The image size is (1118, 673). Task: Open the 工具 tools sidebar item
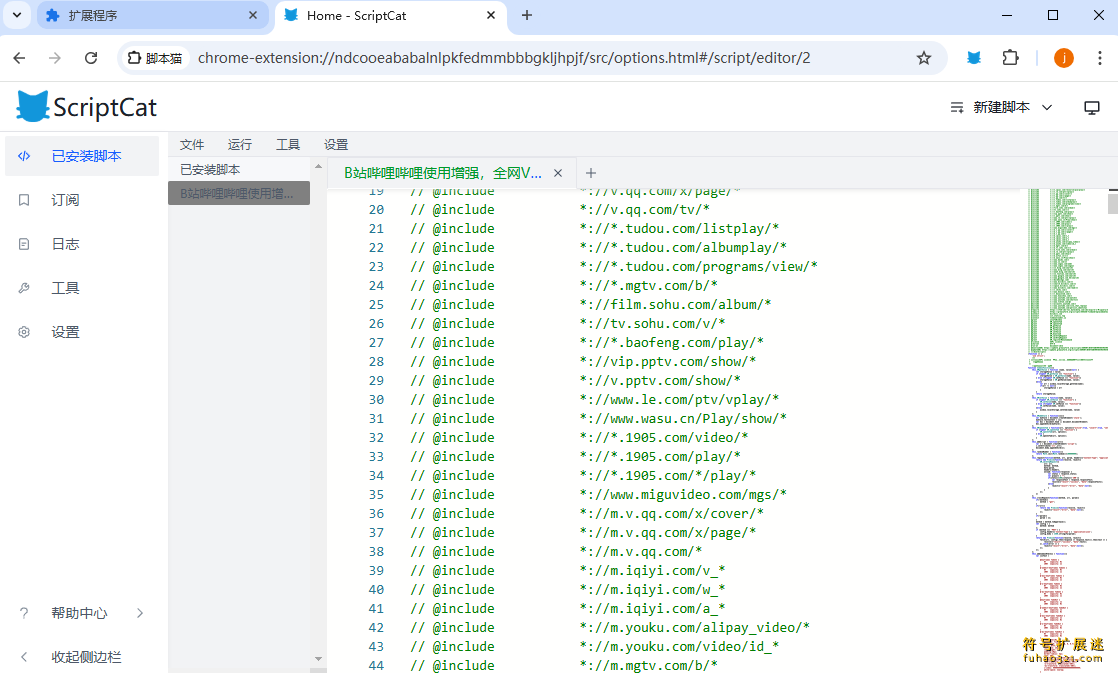[65, 288]
